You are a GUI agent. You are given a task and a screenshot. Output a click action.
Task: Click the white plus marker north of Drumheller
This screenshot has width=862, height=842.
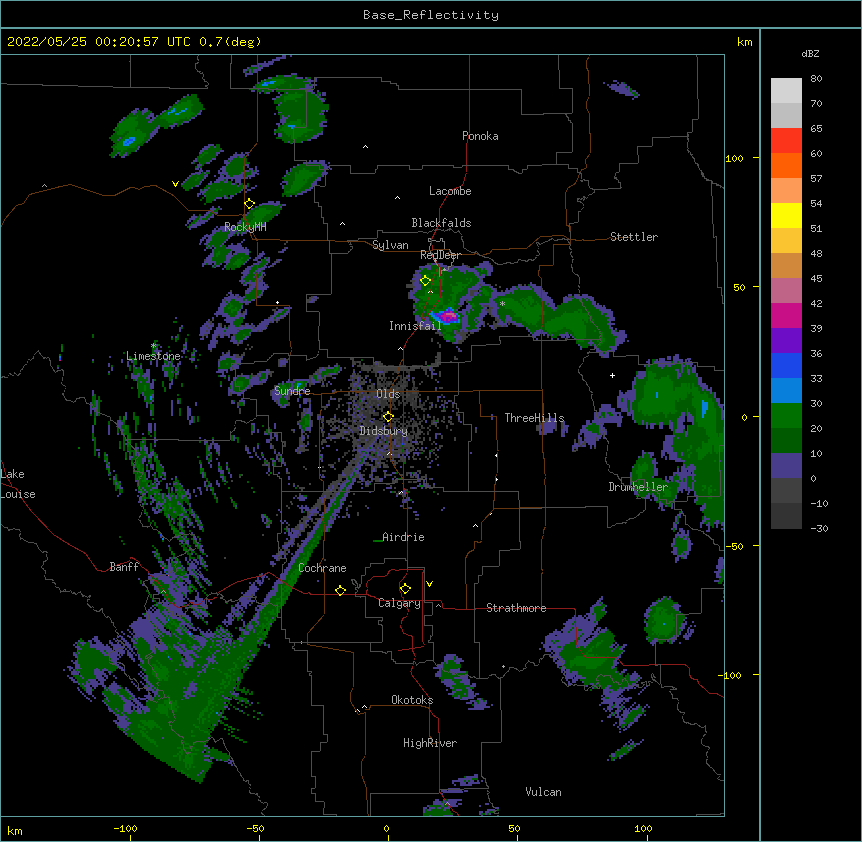coord(612,375)
